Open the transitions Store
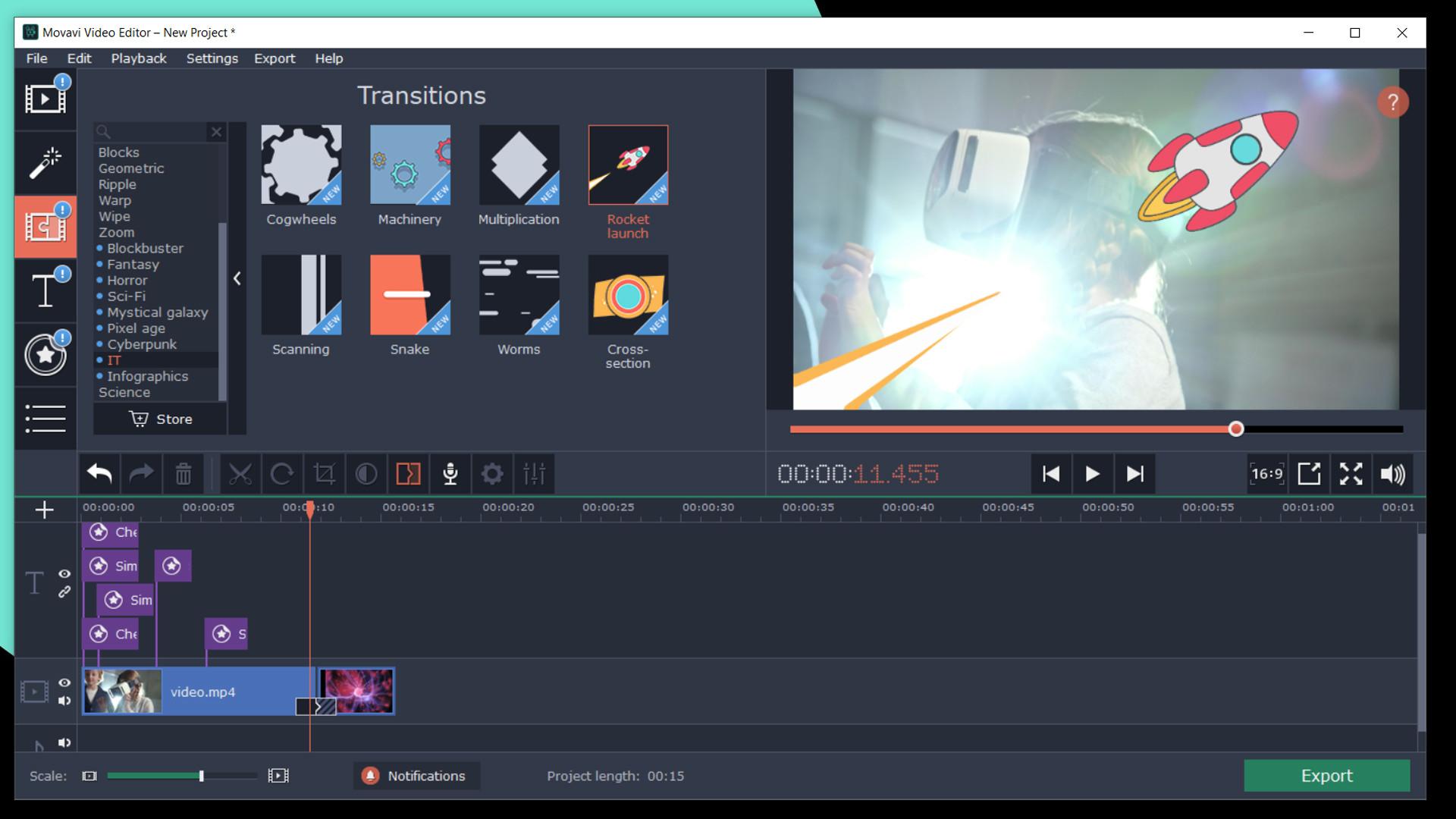 (x=162, y=419)
